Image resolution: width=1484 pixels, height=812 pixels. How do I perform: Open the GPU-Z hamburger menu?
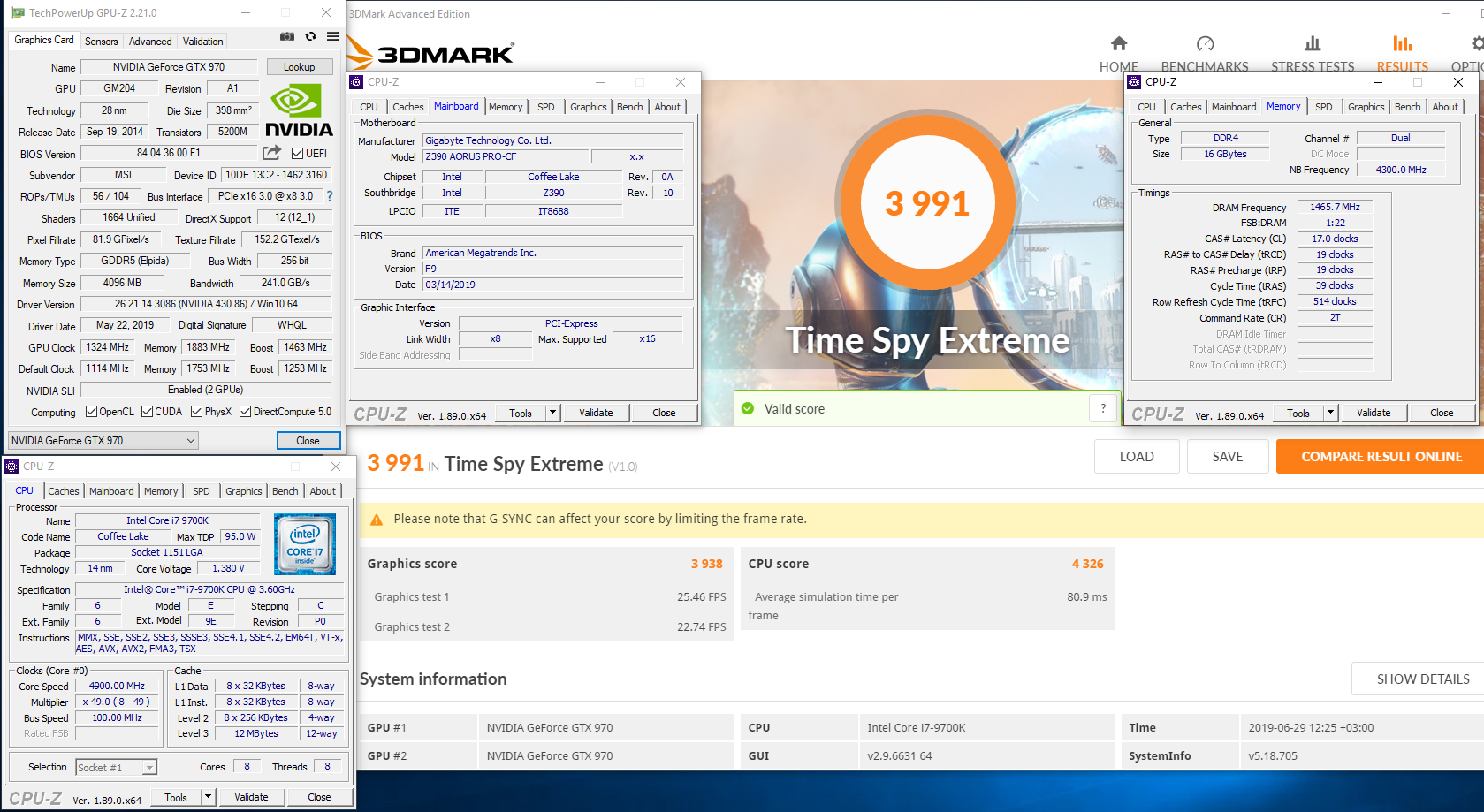[332, 36]
